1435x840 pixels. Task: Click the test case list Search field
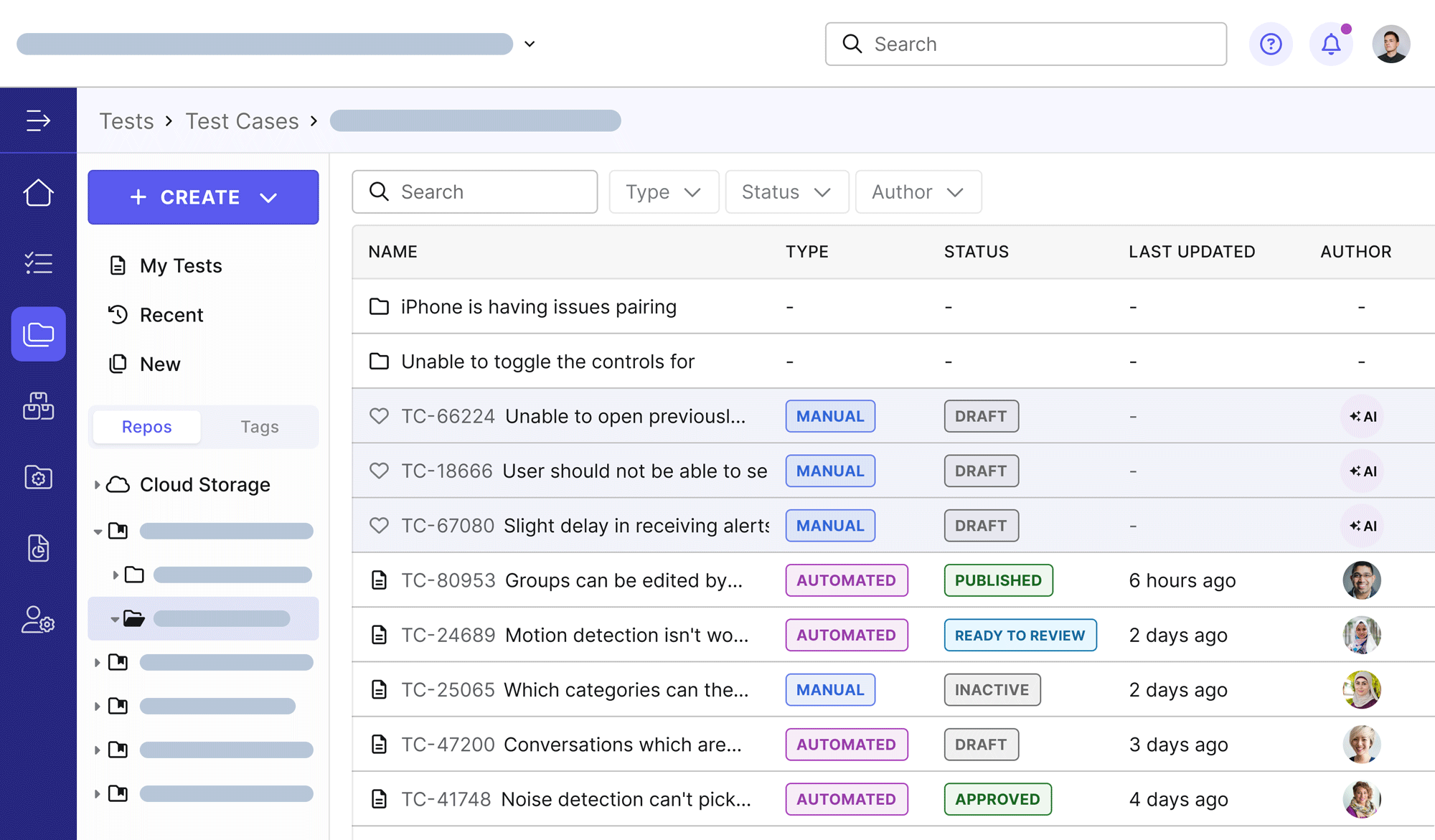[x=475, y=192]
